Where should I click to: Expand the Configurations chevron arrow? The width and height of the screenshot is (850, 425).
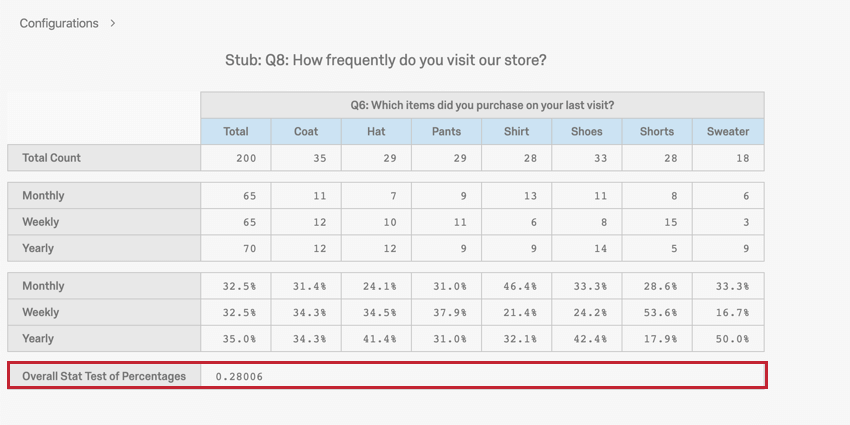pos(113,23)
